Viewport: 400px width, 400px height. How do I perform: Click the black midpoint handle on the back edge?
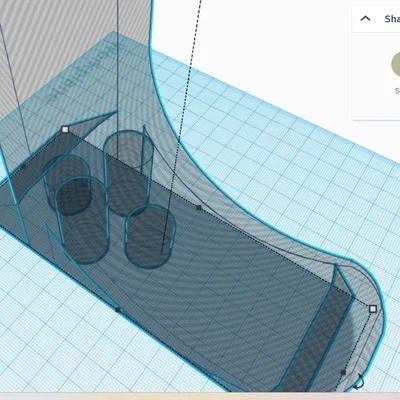point(199,208)
